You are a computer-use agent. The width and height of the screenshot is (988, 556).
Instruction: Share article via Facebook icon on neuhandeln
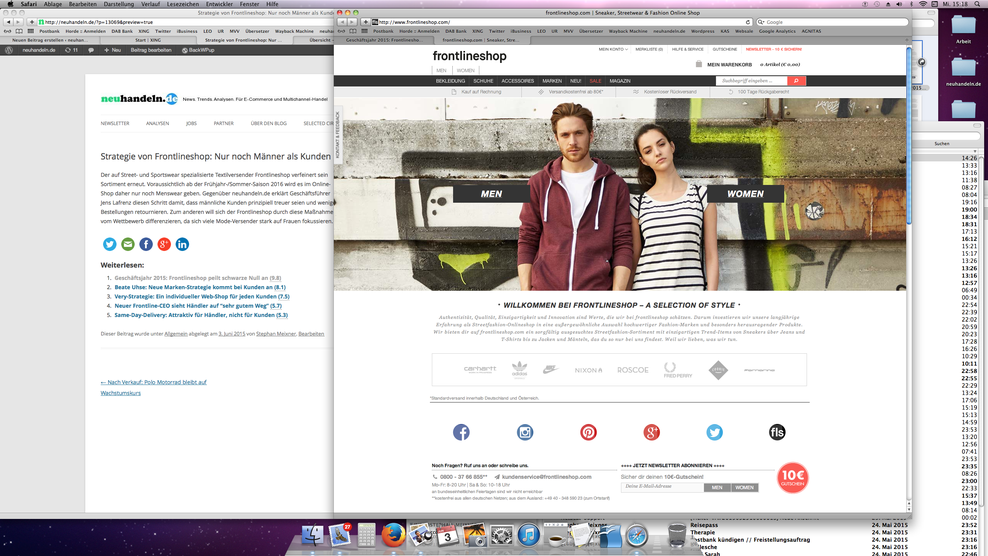[x=146, y=244]
